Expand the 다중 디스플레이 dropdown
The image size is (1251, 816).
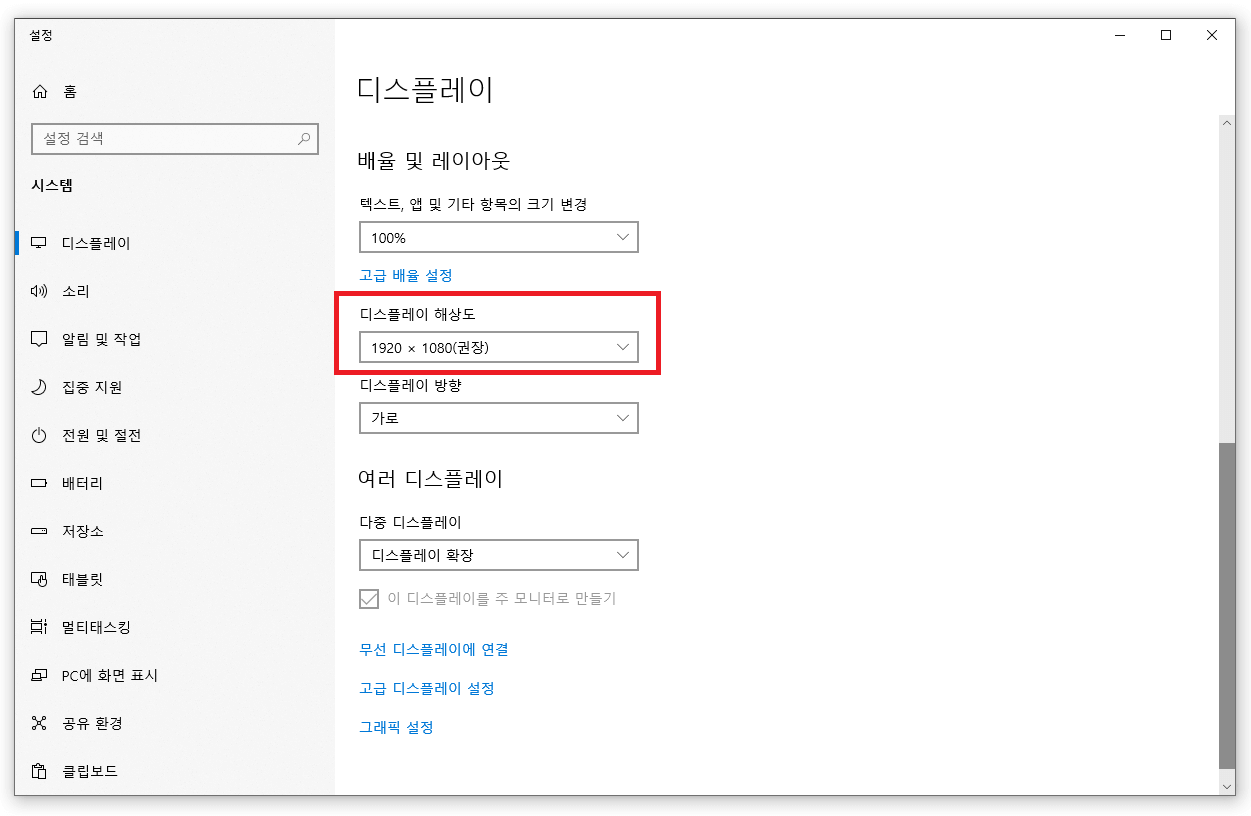coord(498,555)
